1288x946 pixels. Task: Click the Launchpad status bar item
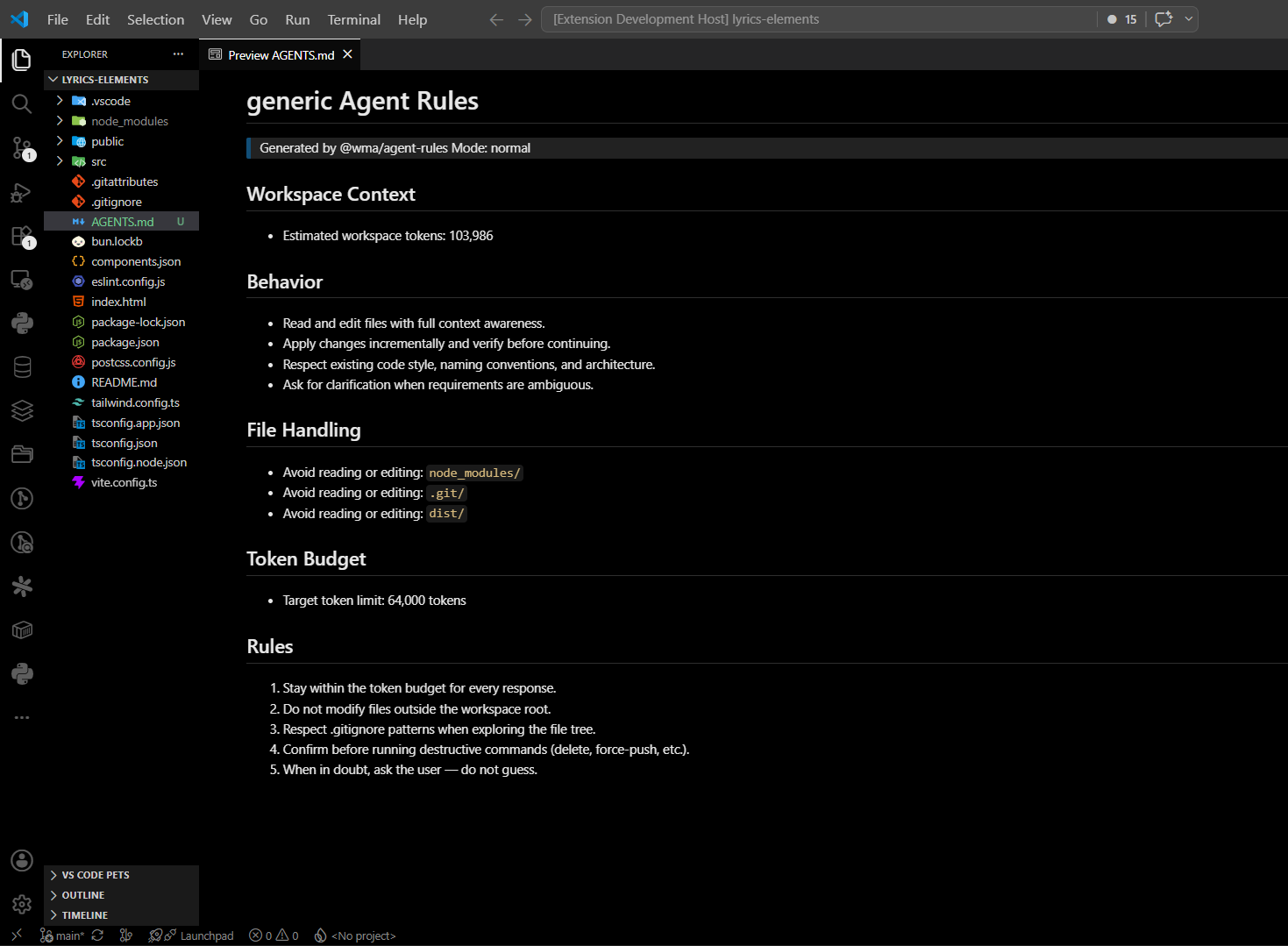tap(191, 935)
